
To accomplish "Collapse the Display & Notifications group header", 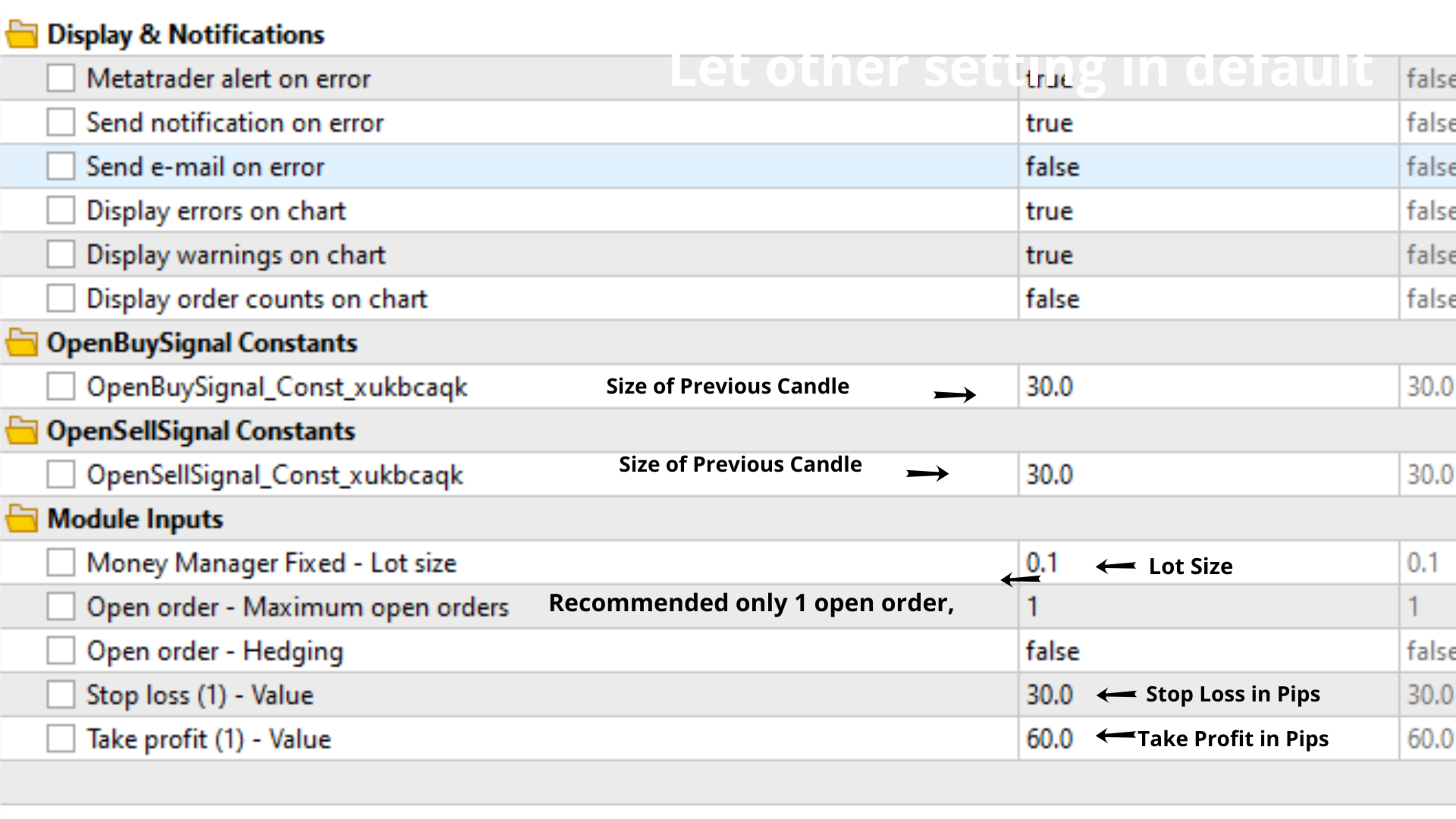I will point(186,35).
